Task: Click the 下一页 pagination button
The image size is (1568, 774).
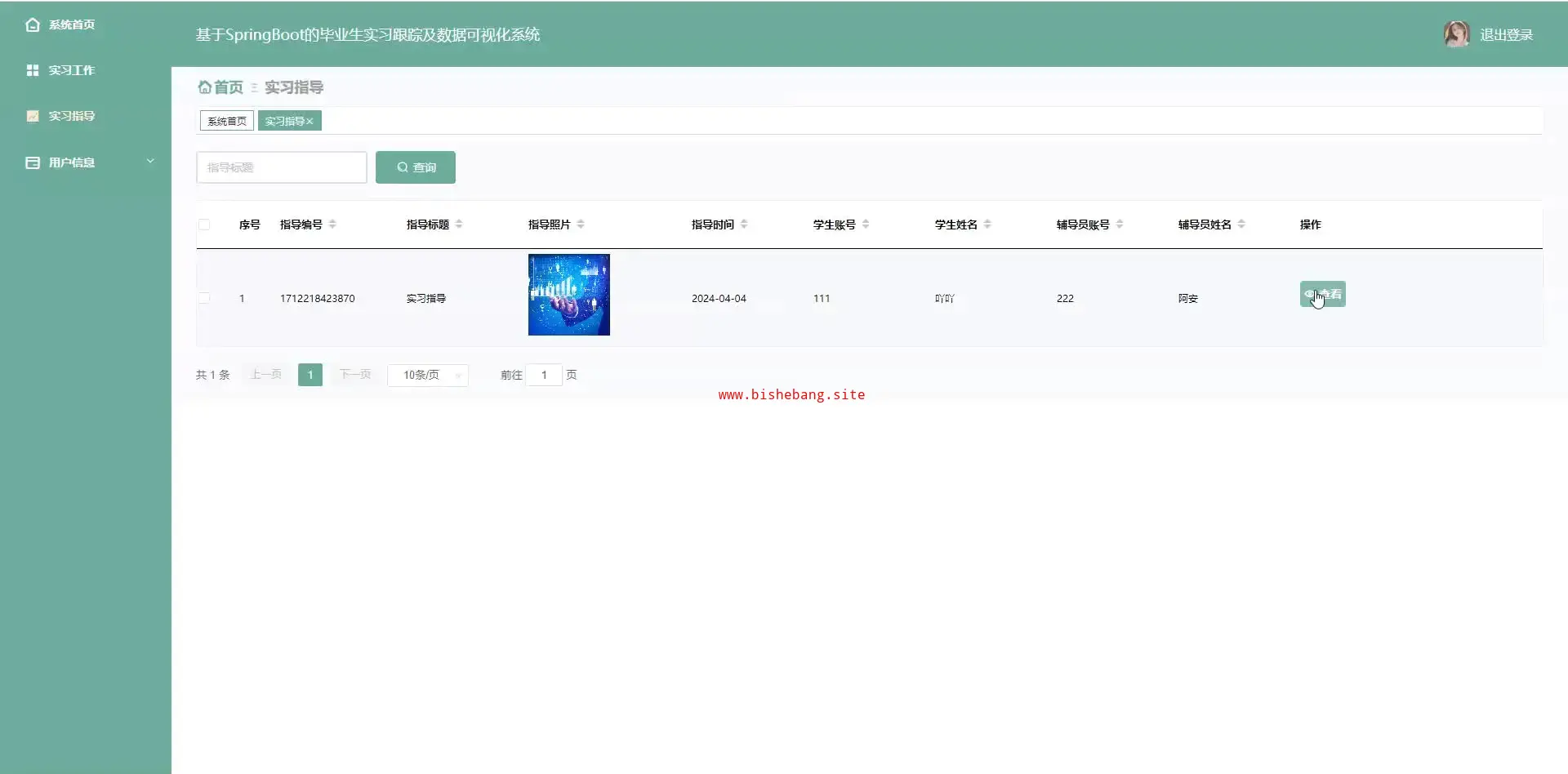Action: pos(355,375)
